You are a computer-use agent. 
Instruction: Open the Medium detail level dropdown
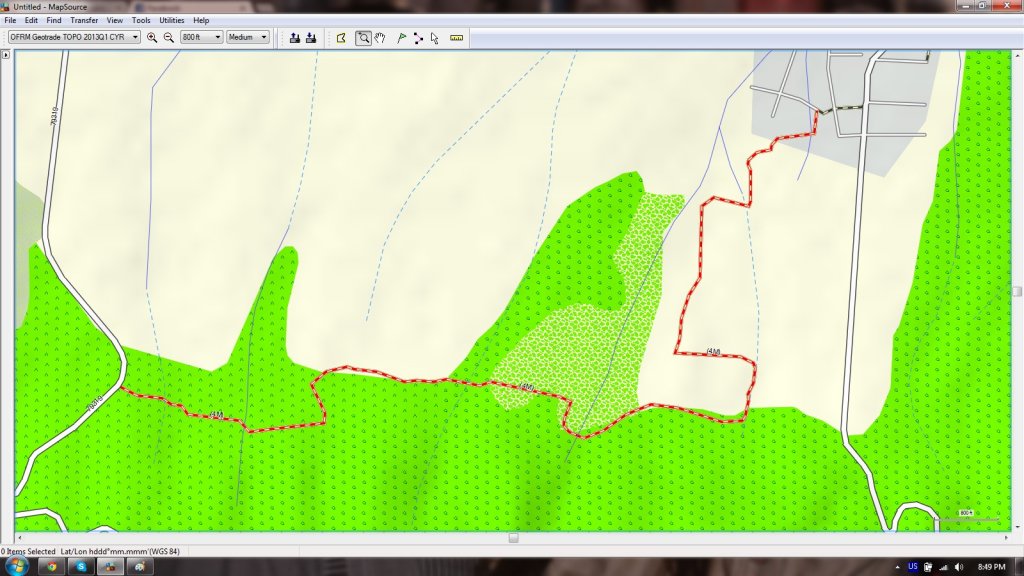click(x=248, y=37)
